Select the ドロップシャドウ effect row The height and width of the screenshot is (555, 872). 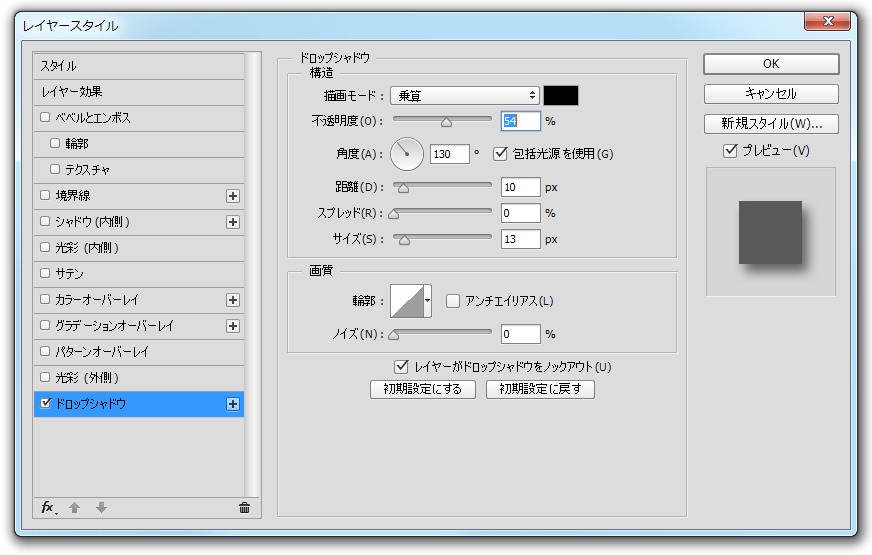pos(139,404)
